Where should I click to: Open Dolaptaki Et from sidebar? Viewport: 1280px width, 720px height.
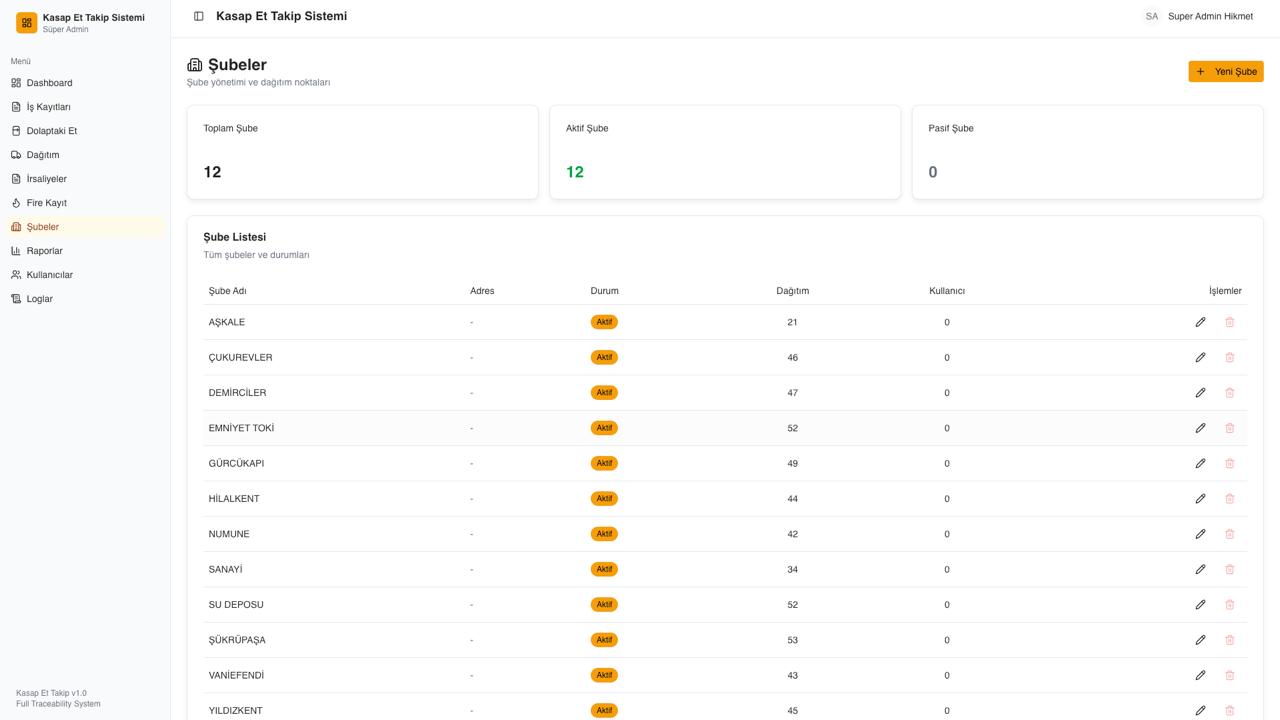(x=51, y=131)
